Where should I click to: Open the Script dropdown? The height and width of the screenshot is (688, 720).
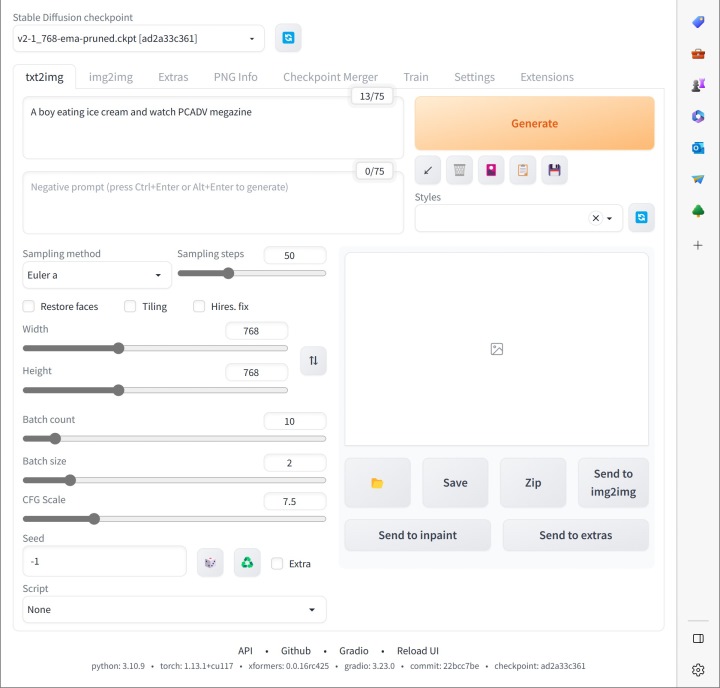174,609
